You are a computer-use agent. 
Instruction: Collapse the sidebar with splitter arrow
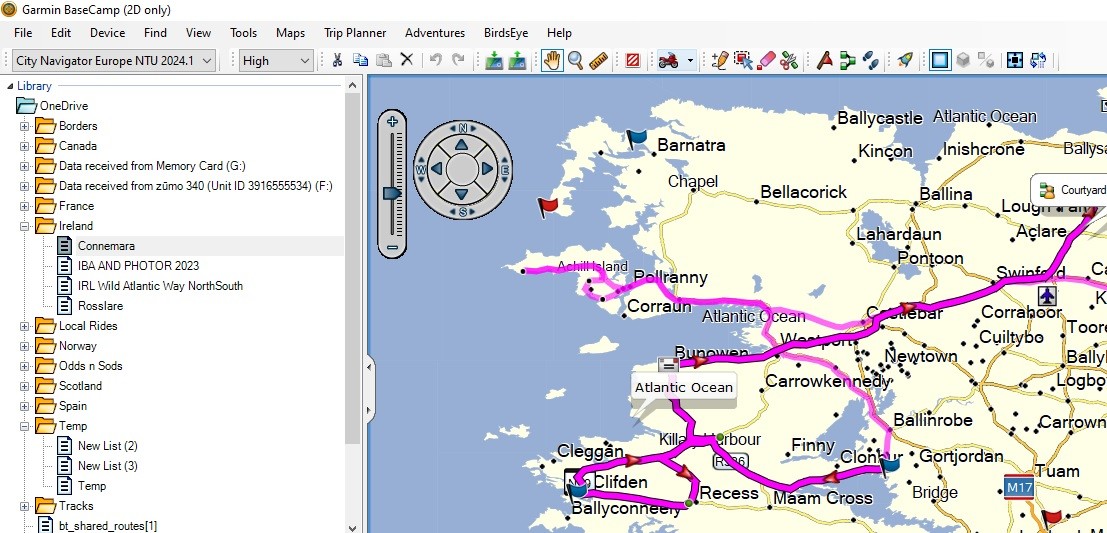click(x=368, y=366)
